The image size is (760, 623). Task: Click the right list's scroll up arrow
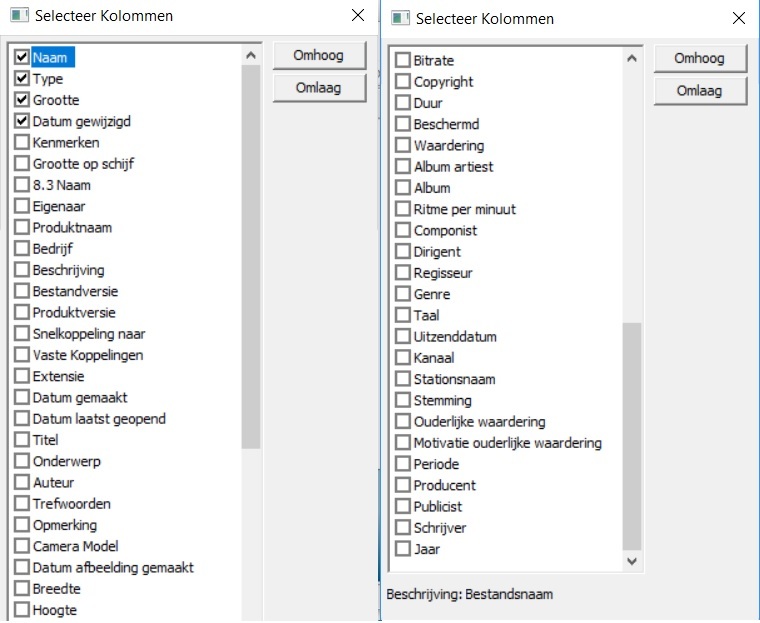click(x=632, y=58)
